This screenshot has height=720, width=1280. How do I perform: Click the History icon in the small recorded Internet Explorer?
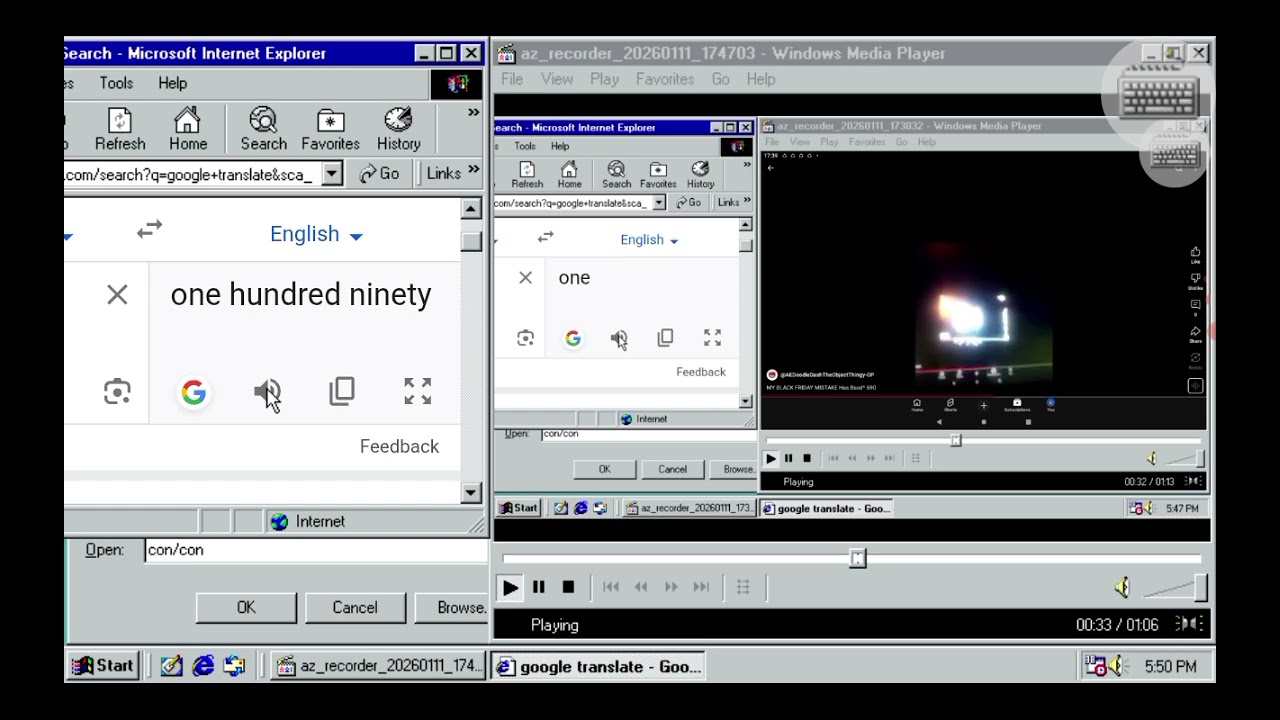tap(700, 175)
